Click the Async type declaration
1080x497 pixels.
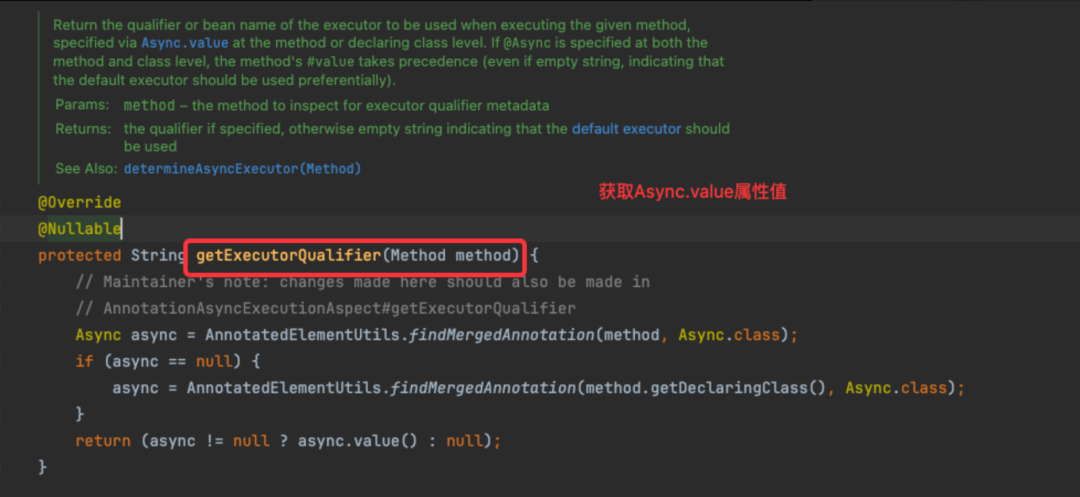pos(98,335)
